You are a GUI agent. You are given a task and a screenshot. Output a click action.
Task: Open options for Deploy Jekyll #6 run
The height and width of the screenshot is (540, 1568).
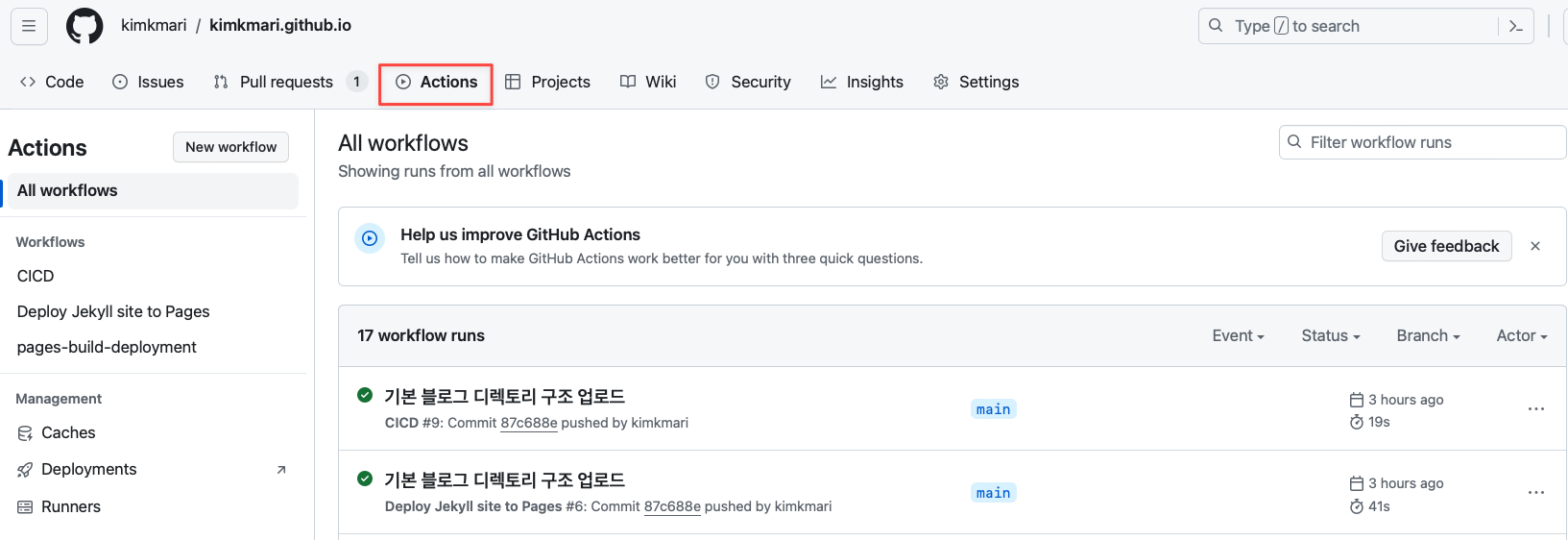(x=1536, y=493)
